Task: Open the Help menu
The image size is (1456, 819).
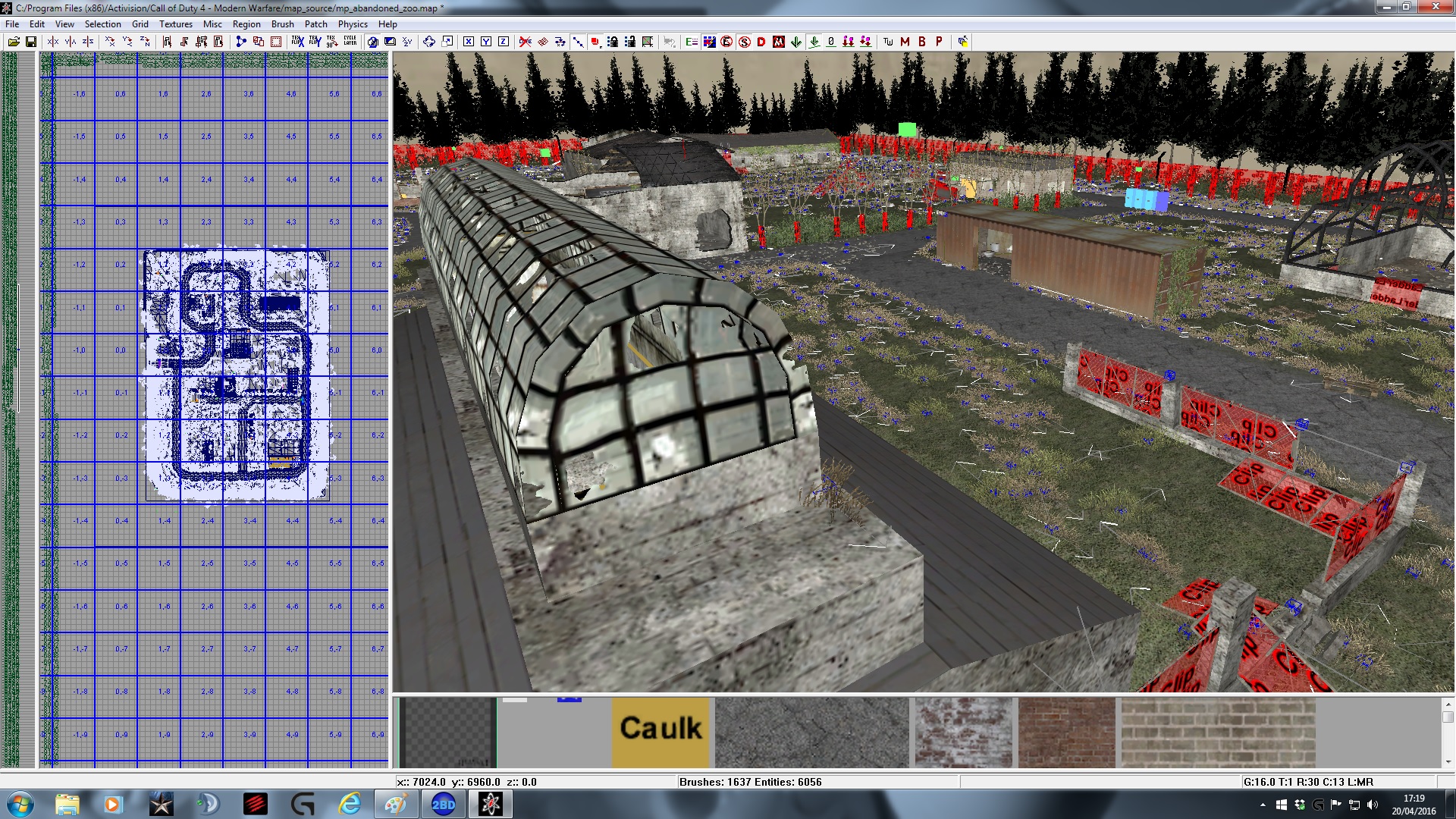Action: 388,24
